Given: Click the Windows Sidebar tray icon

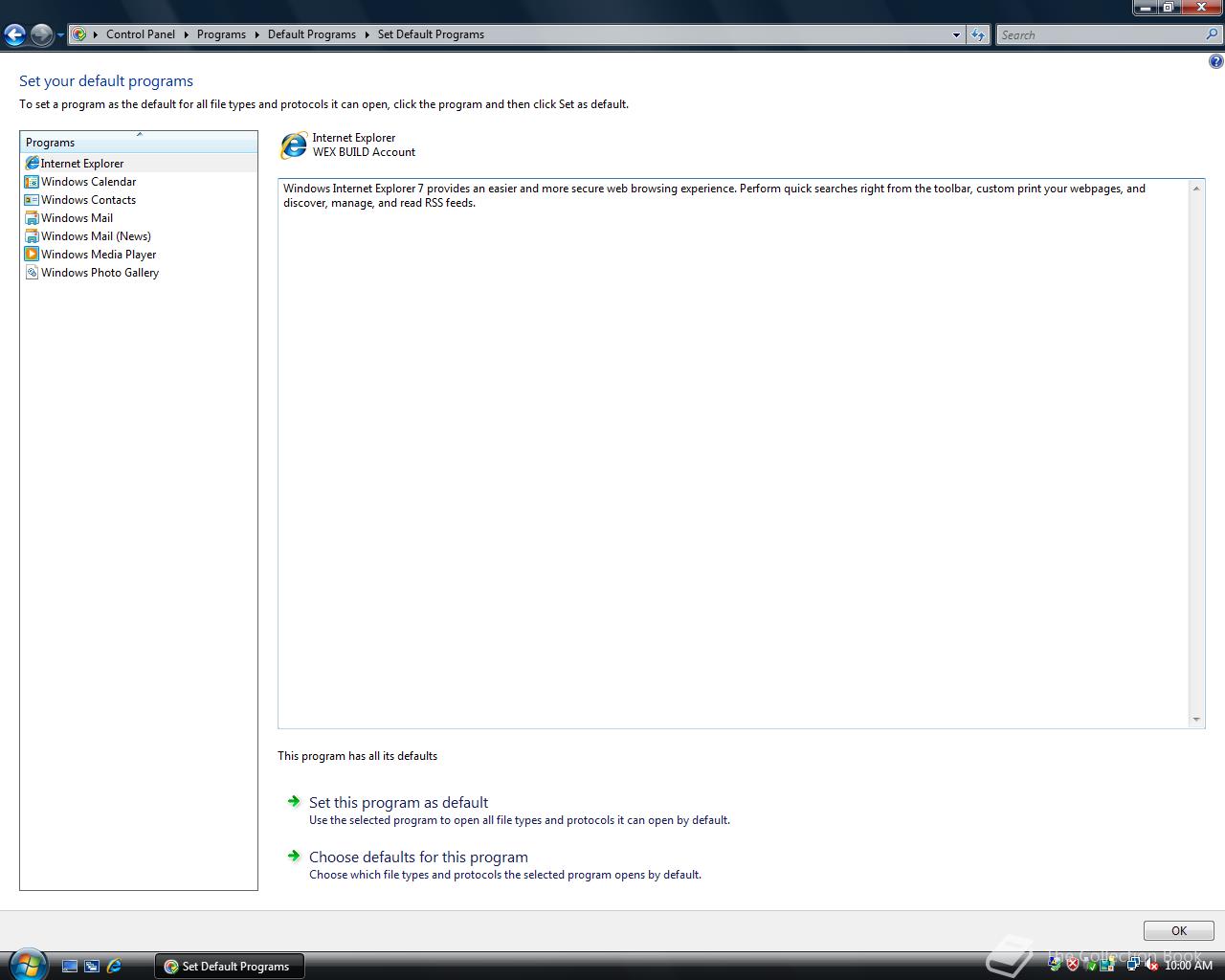Looking at the screenshot, I should (x=1108, y=965).
